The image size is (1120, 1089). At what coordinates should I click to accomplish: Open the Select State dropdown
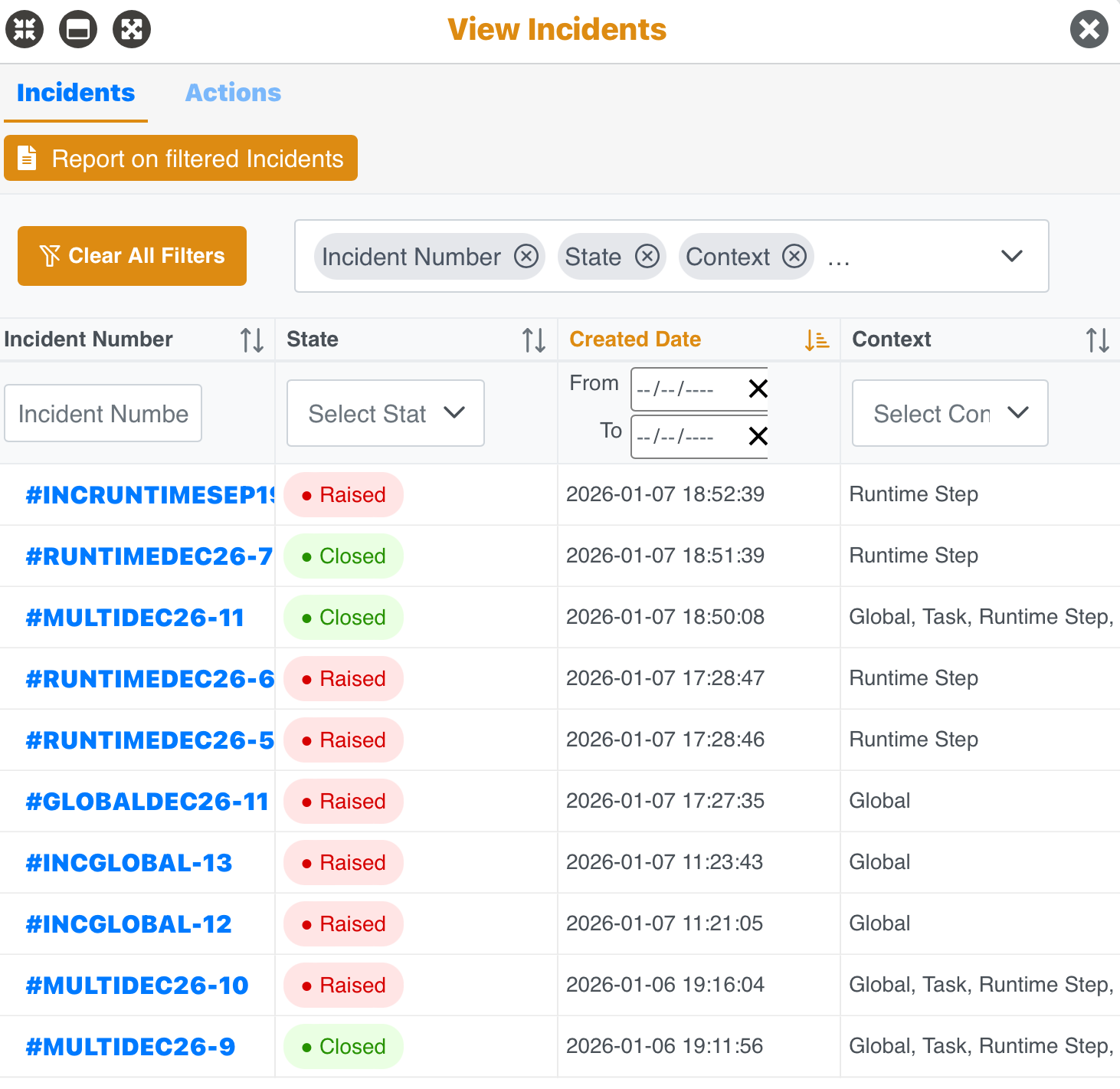point(385,413)
